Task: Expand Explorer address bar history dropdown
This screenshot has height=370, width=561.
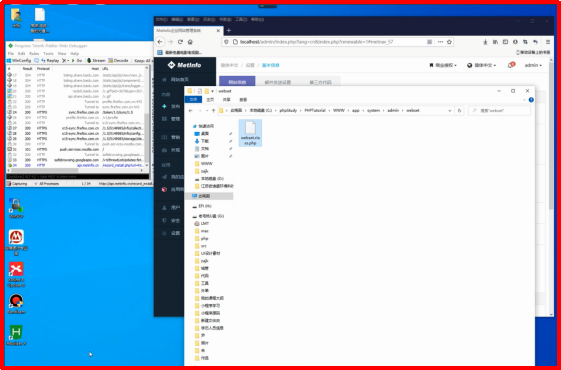Action: (450, 111)
